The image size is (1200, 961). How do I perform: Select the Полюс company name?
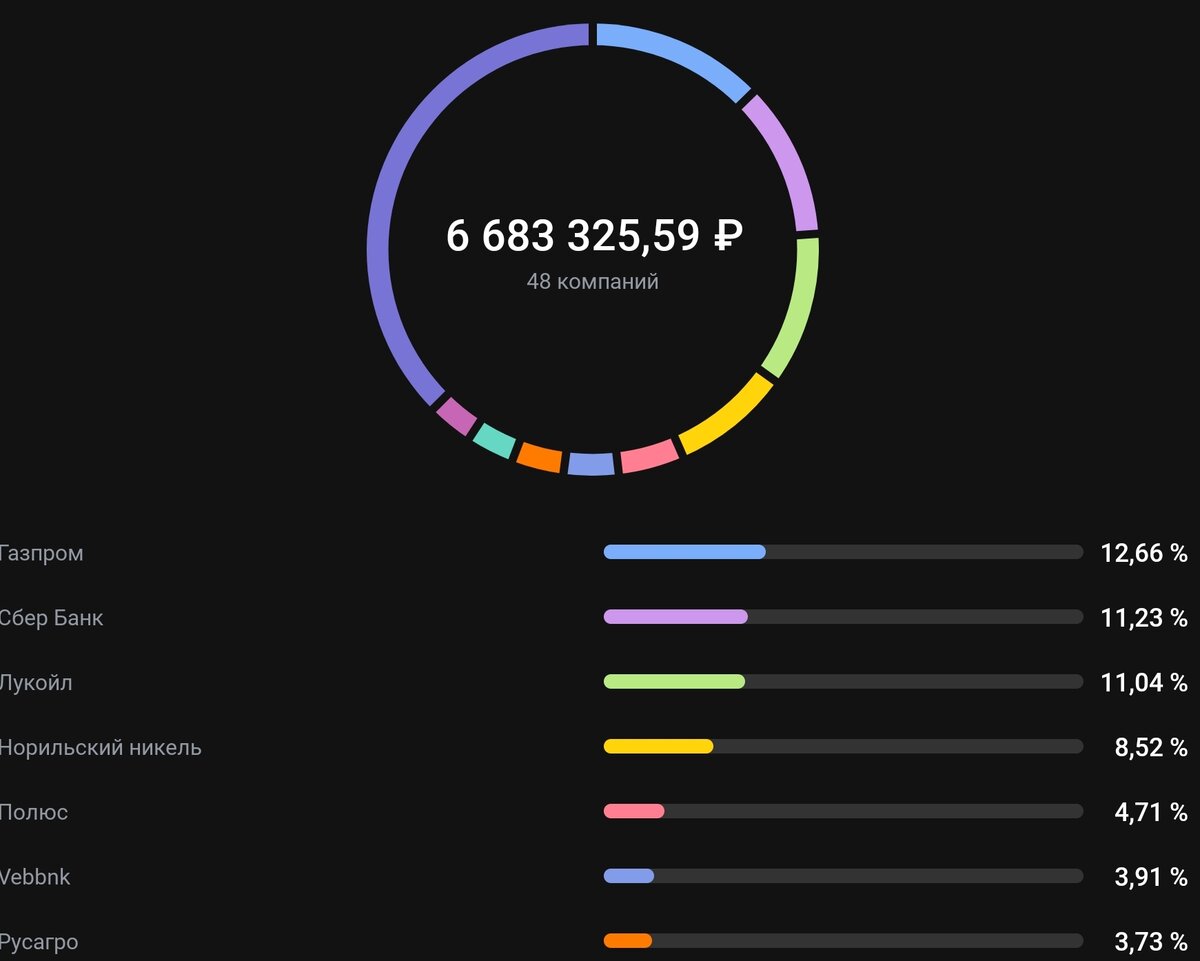[x=34, y=812]
